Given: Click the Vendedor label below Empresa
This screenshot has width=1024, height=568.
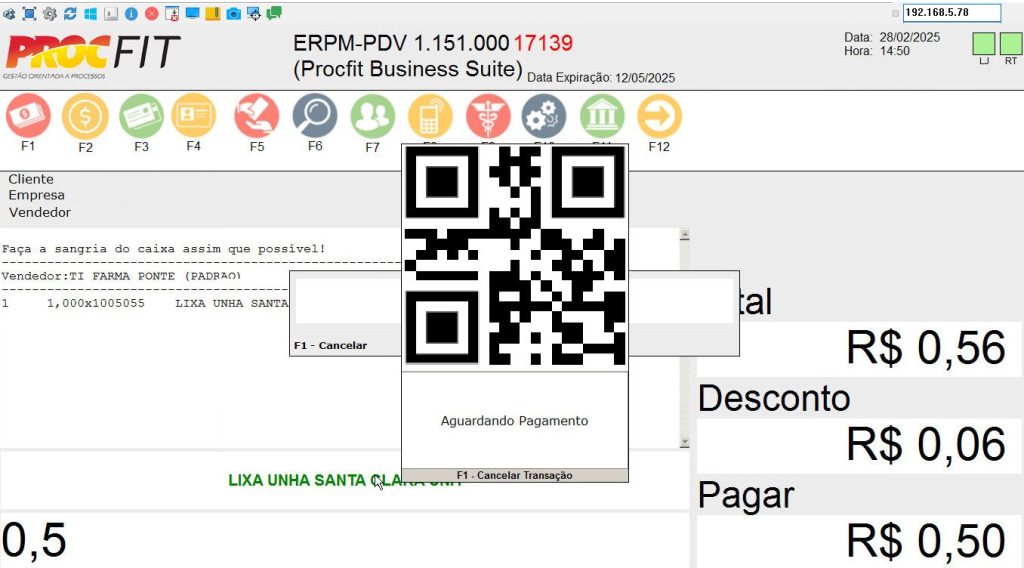Looking at the screenshot, I should 40,212.
